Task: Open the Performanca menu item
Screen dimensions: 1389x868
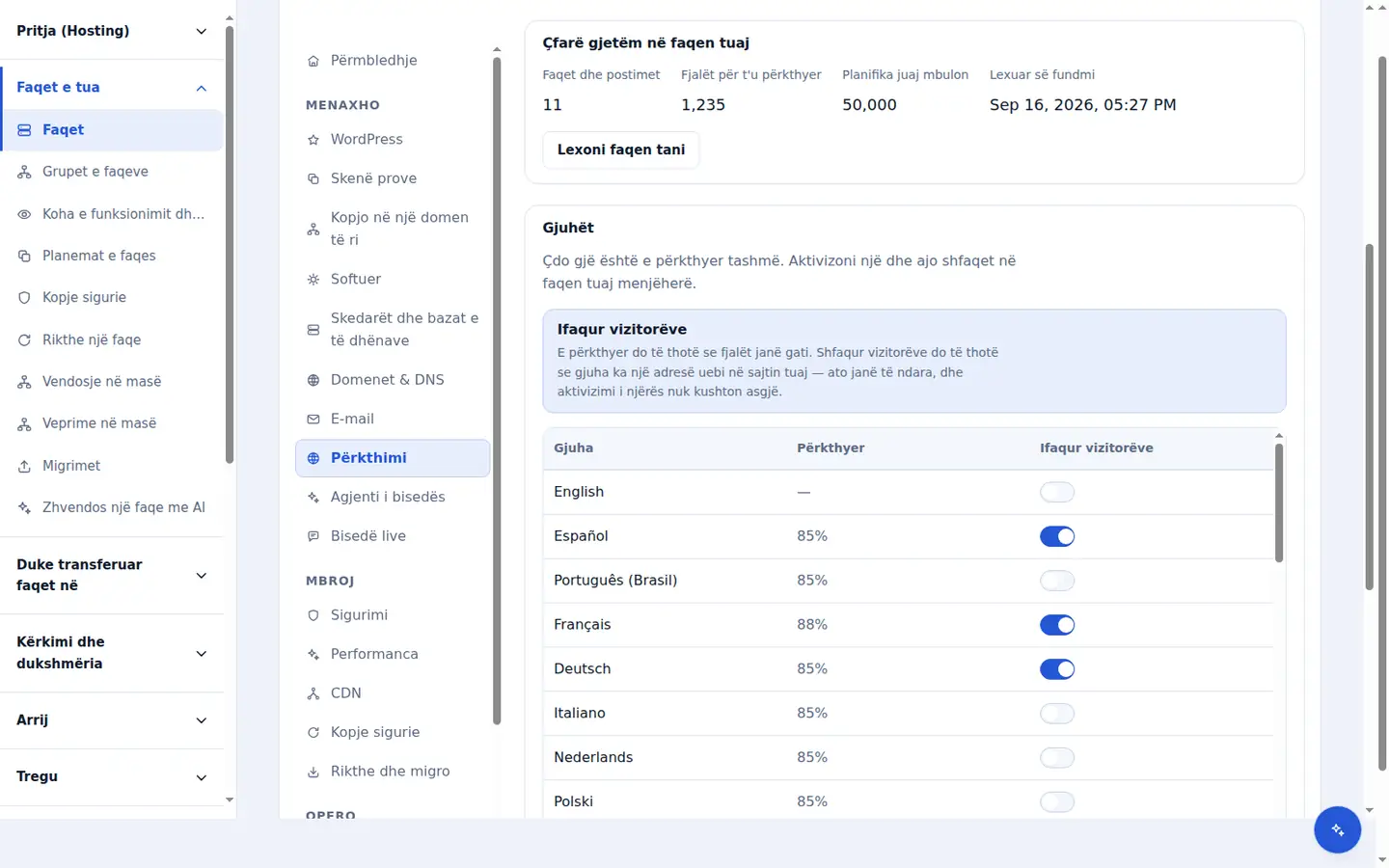Action: [x=393, y=654]
